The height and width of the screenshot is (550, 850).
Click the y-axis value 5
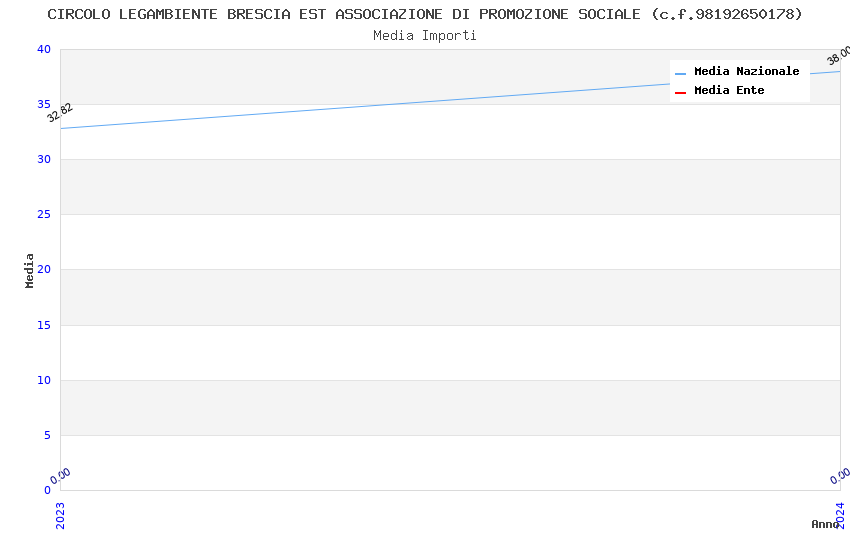click(x=48, y=435)
